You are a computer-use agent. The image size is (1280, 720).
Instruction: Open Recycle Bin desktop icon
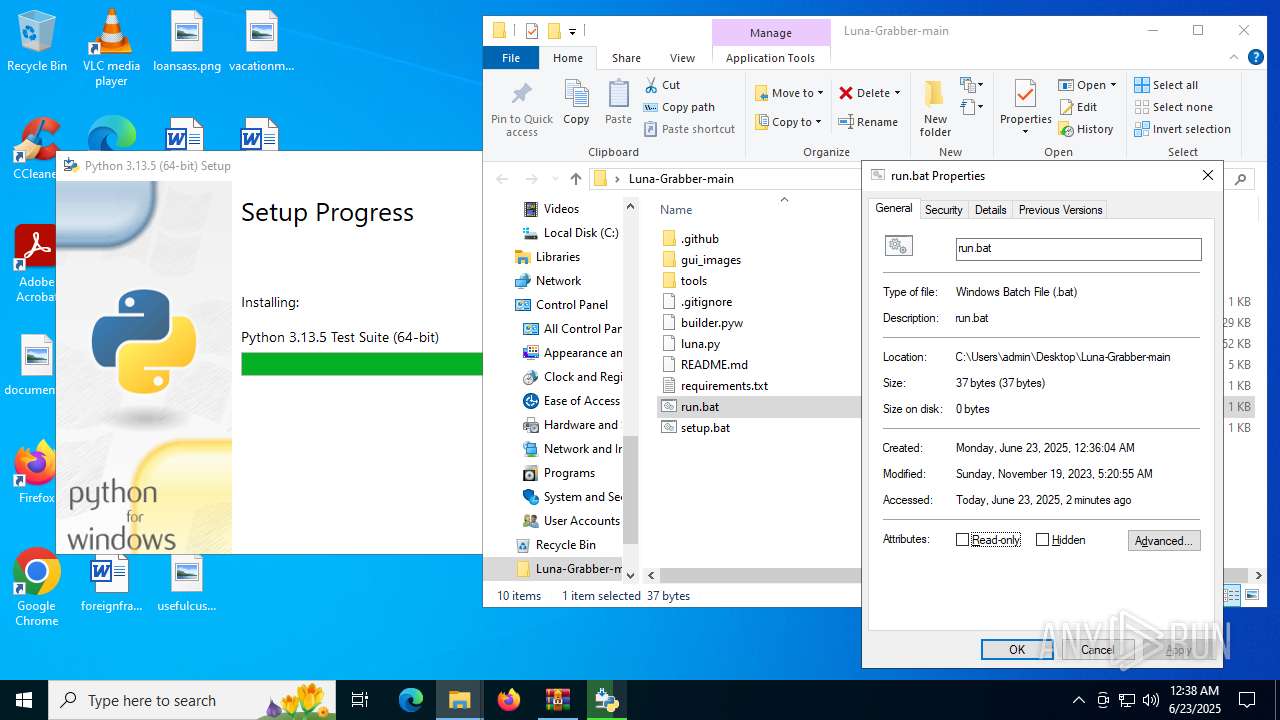coord(37,42)
